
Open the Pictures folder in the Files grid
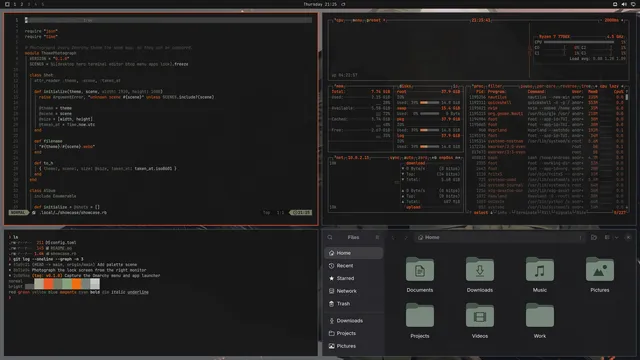(x=599, y=274)
